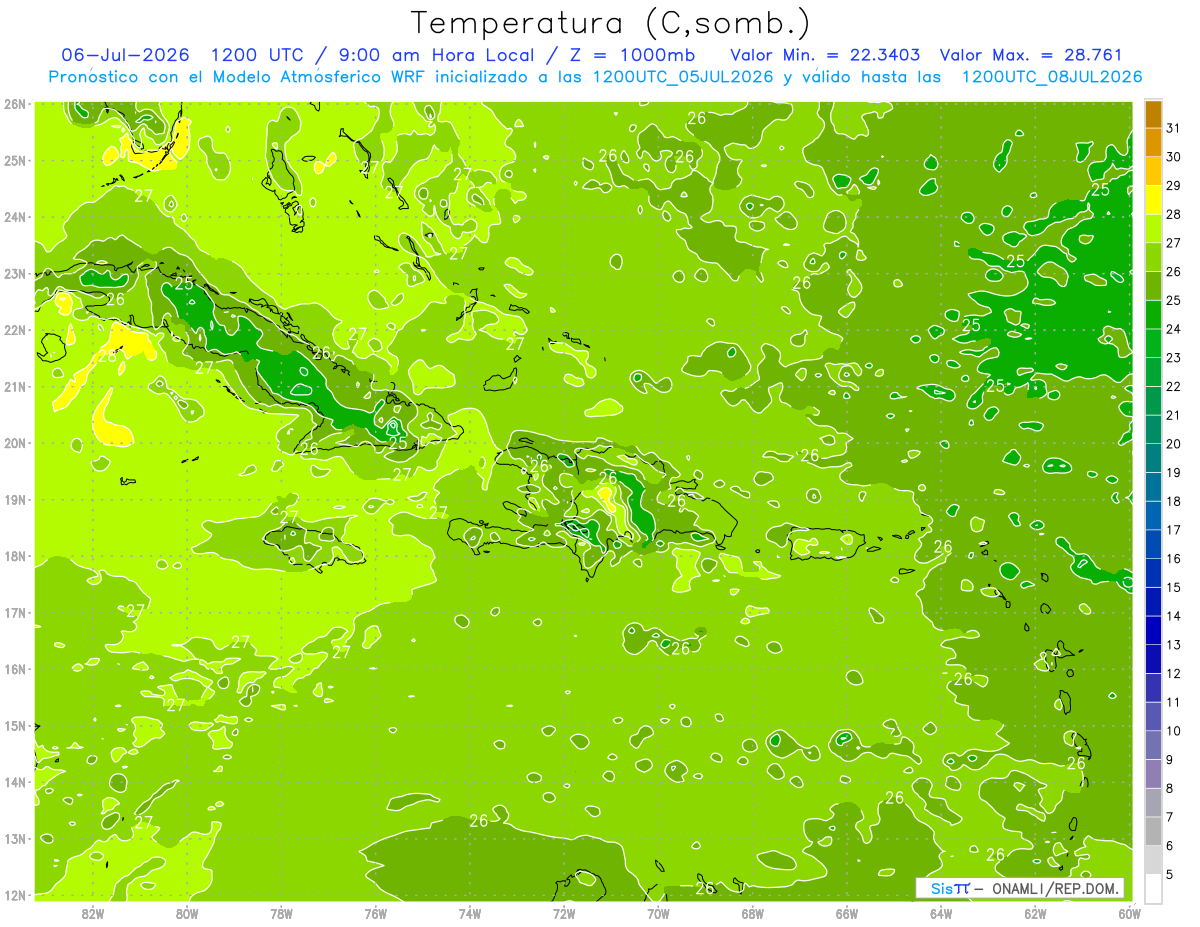Click the '76W' longitude axis label
Screen dimensions: 1200x927
375,913
